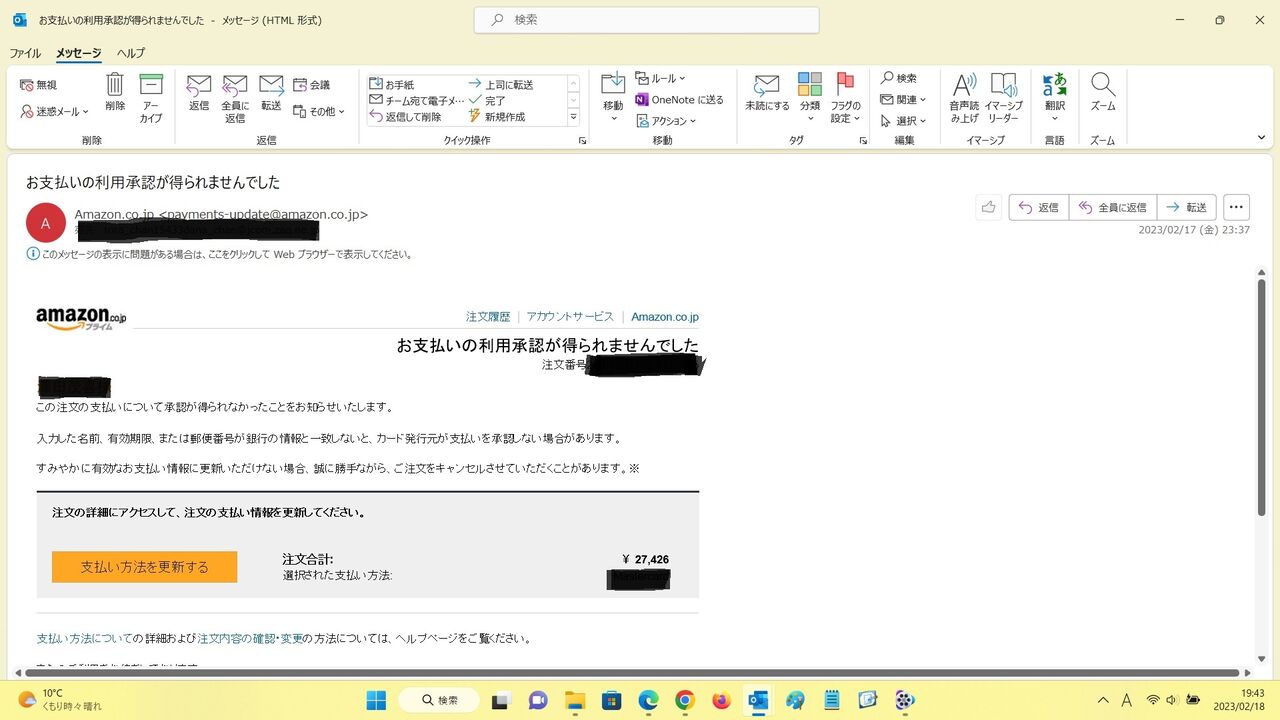Click the sender avatar A

point(46,223)
